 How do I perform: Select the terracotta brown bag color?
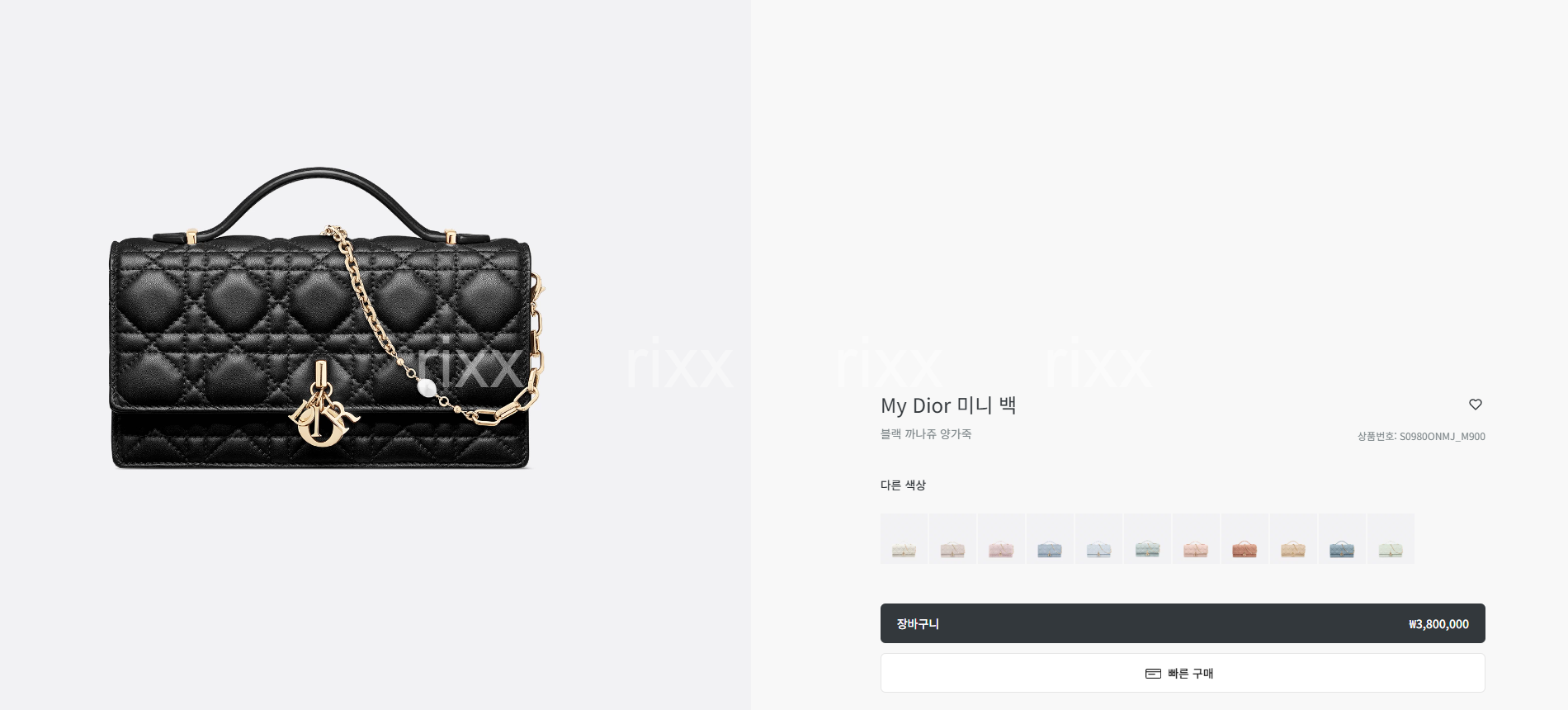tap(1244, 539)
